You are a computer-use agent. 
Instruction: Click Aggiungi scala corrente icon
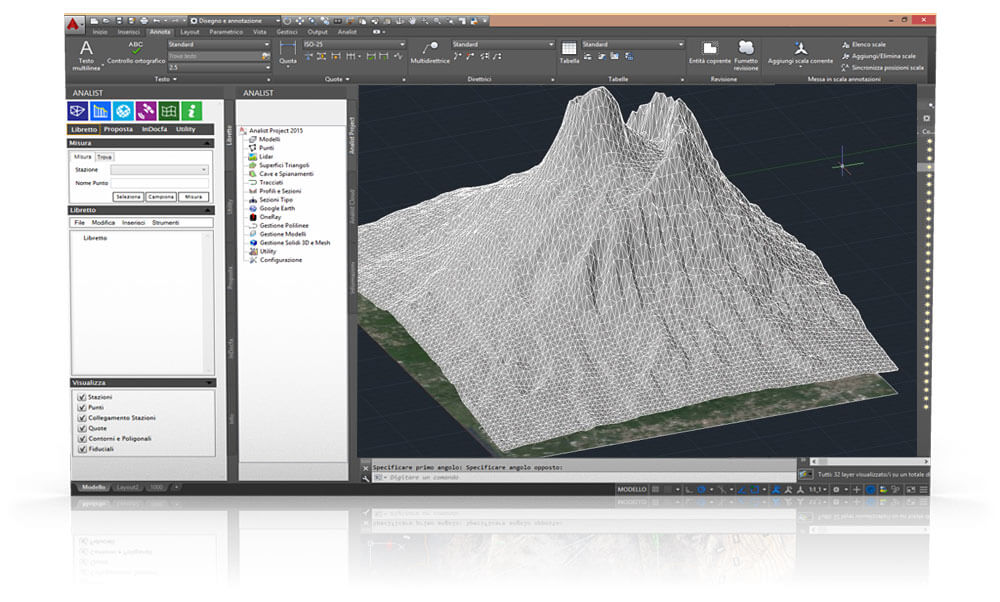[x=800, y=52]
